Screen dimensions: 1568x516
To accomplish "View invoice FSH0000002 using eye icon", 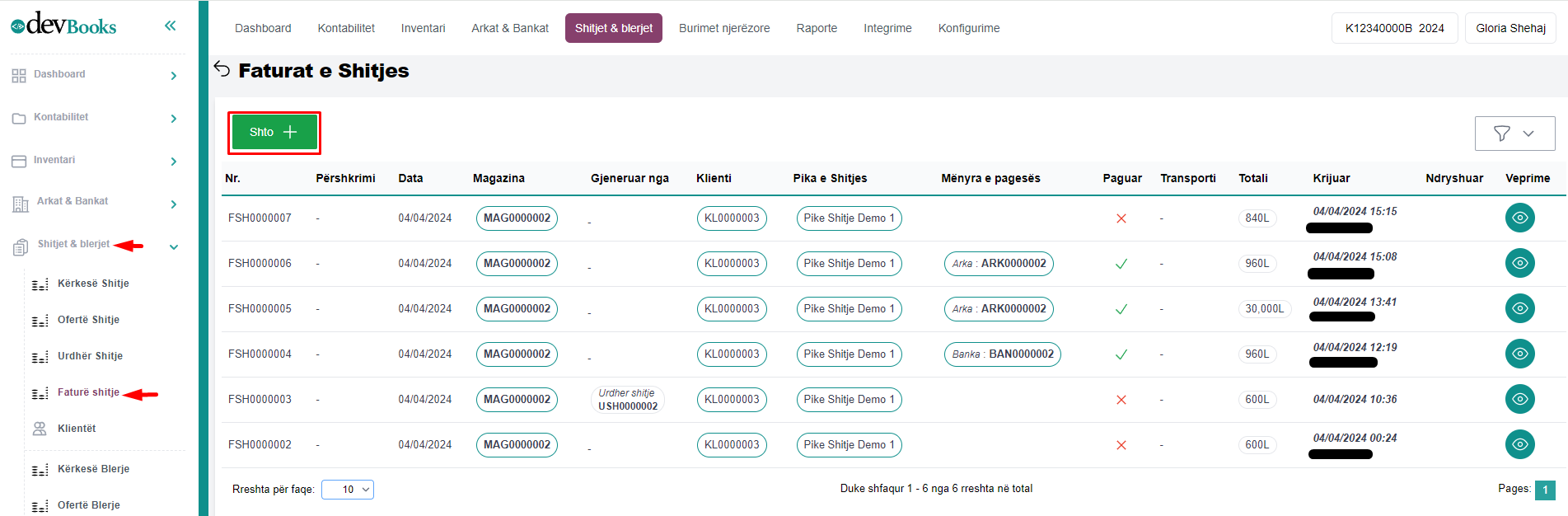I will point(1519,444).
